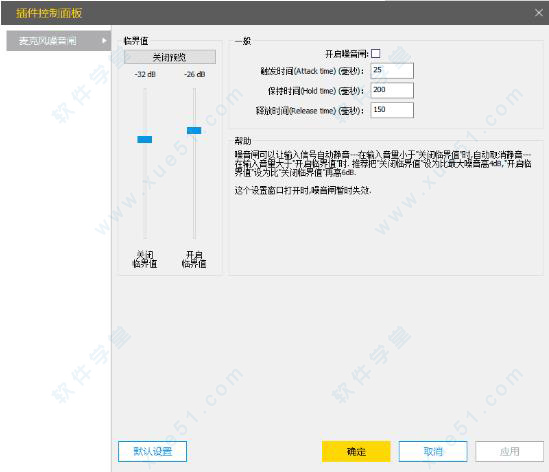Screen dimensions: 549x472
Task: Click the 插件控制面板 title bar text
Action: (x=49, y=13)
